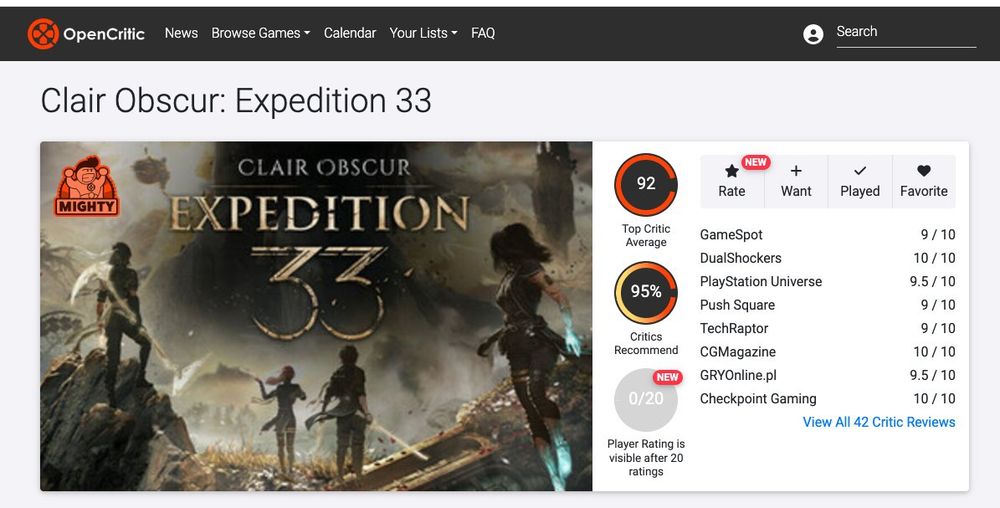Image resolution: width=1000 pixels, height=508 pixels.
Task: Open the GRYOnline.pl review
Action: click(738, 375)
